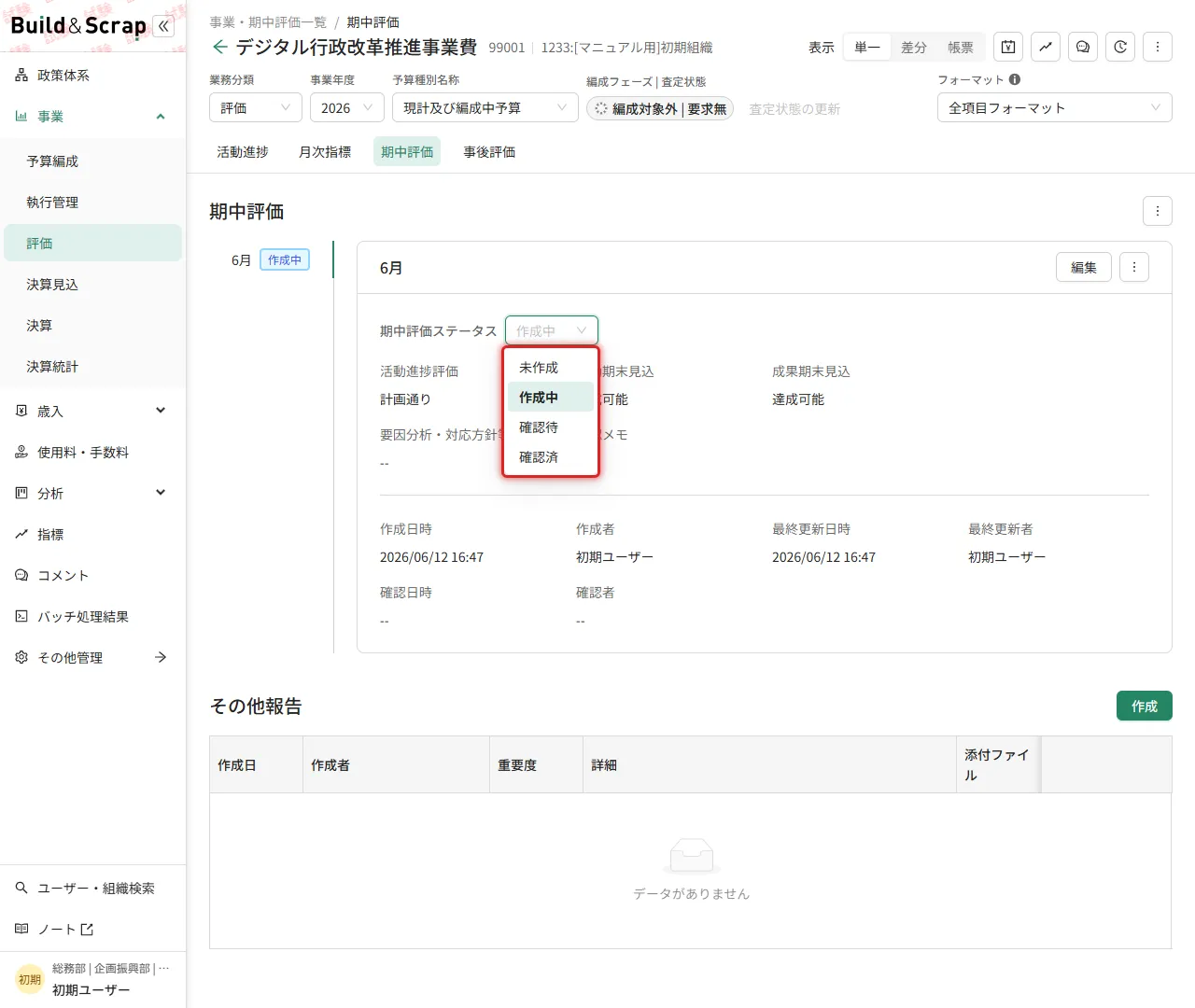
Task: Click the user info ellipsis at sidebar bottom
Action: pos(164,969)
